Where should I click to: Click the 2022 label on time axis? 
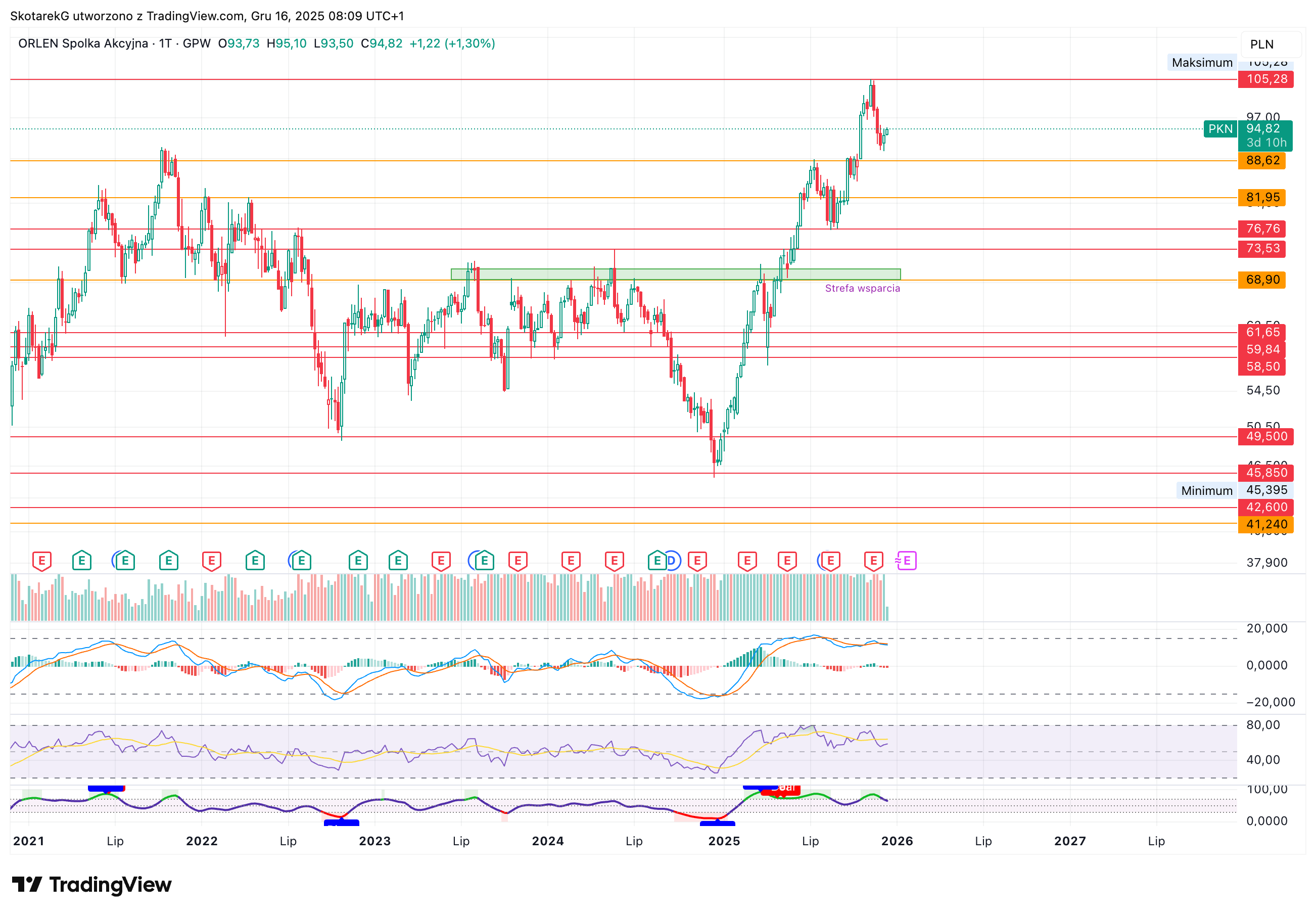[202, 841]
